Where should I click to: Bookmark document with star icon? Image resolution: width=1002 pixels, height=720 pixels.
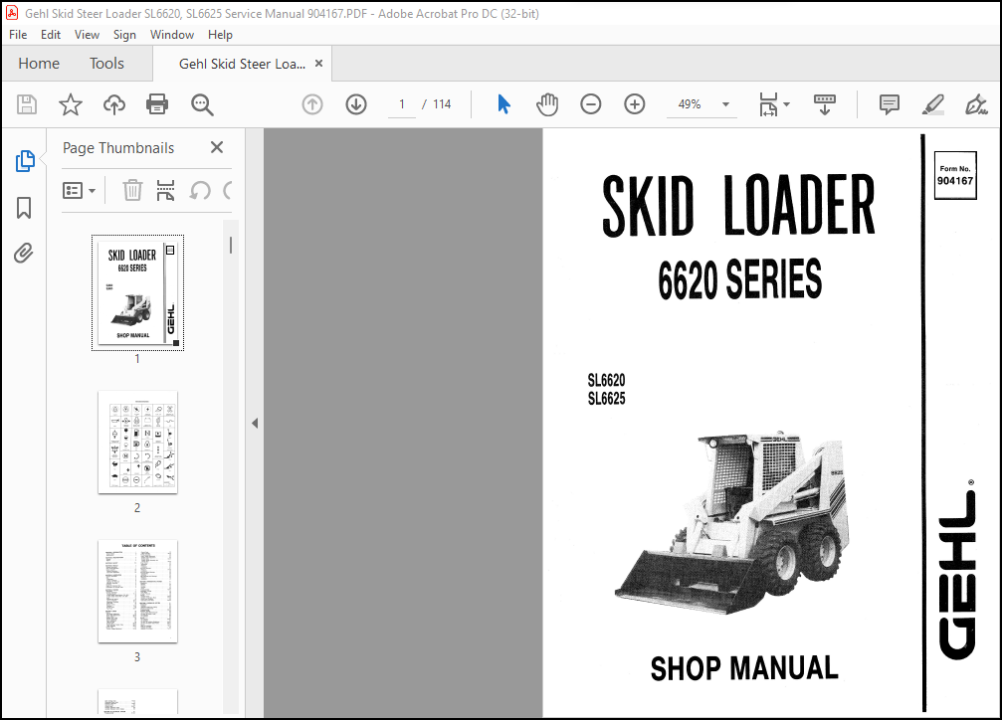70,105
